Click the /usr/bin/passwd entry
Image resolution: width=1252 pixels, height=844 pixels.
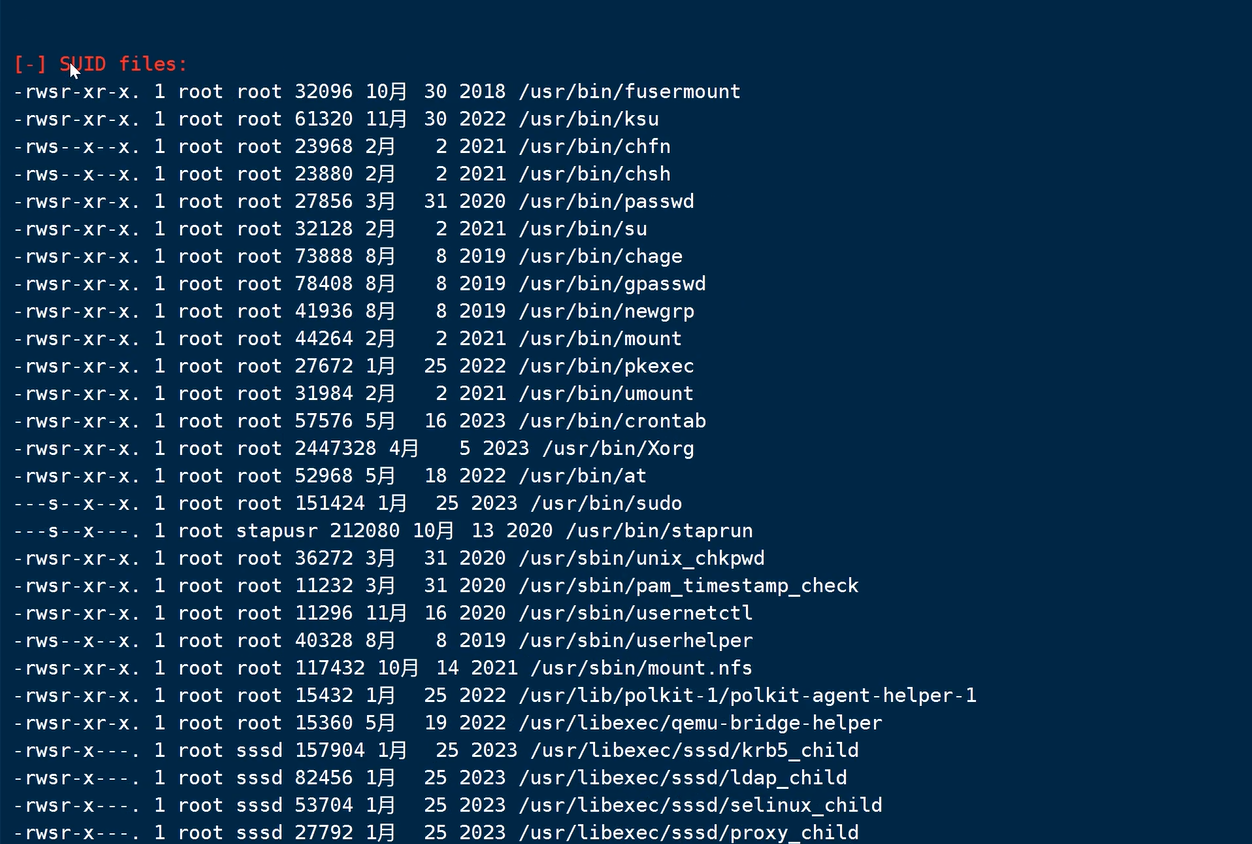[606, 202]
